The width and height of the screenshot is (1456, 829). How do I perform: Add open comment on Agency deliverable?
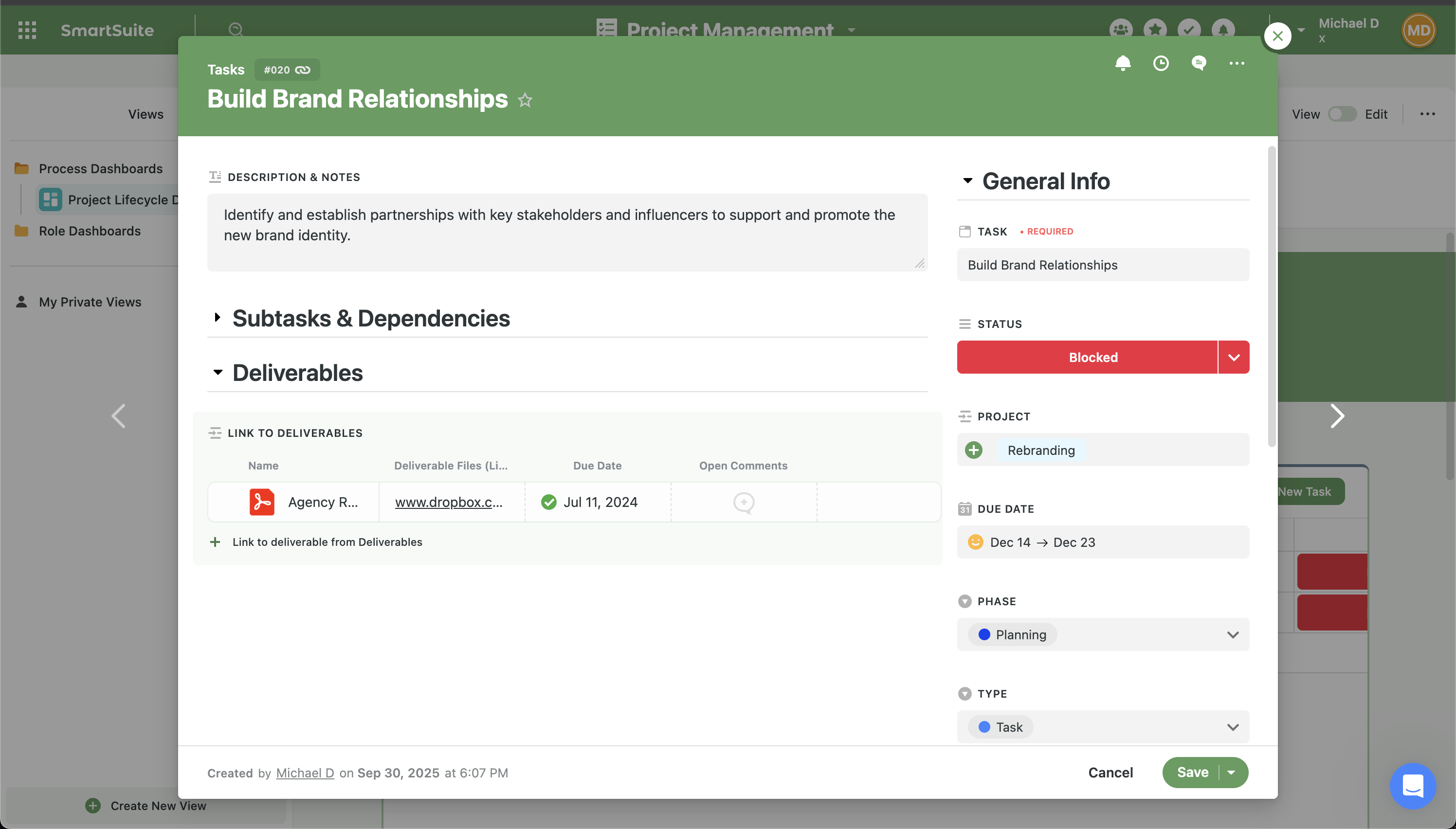coord(744,502)
